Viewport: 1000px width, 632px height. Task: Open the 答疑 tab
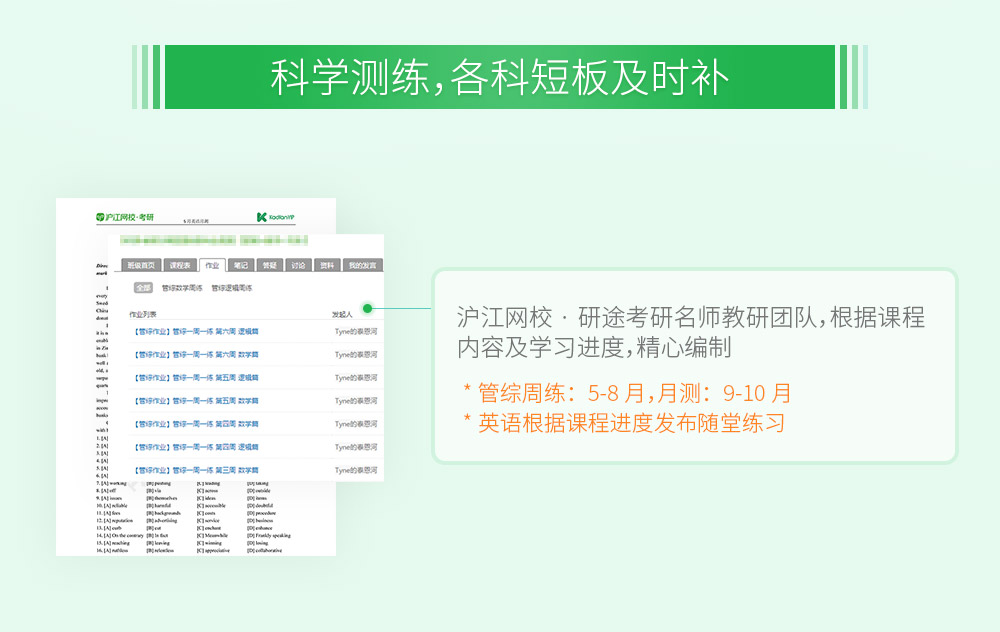(268, 264)
